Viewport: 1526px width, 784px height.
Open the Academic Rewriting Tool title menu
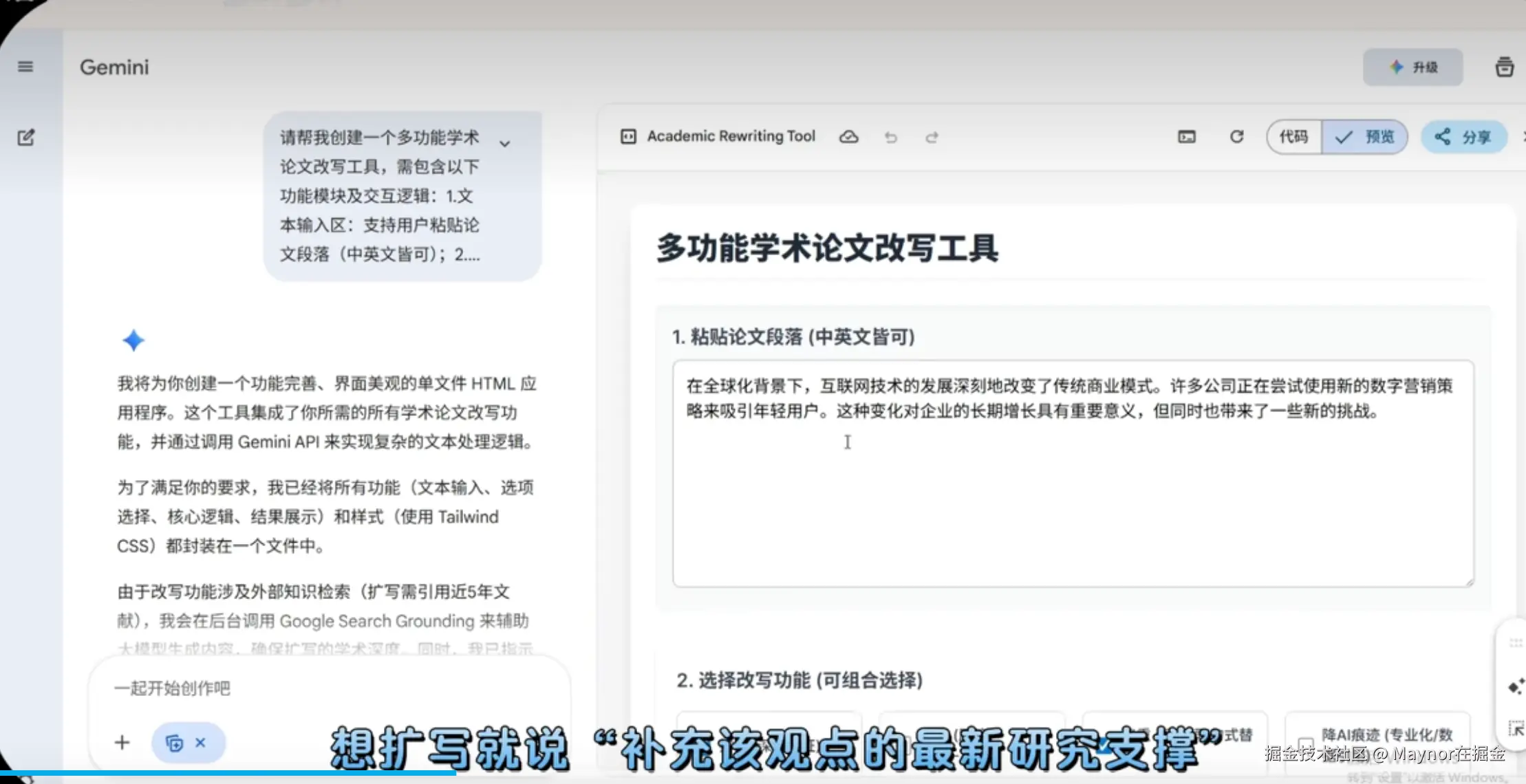(731, 136)
